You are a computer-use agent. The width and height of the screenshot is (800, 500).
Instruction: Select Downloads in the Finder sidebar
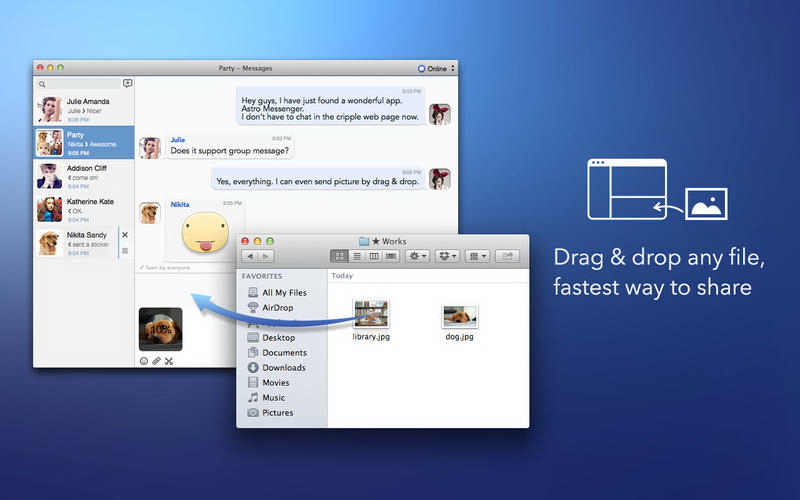coord(283,368)
